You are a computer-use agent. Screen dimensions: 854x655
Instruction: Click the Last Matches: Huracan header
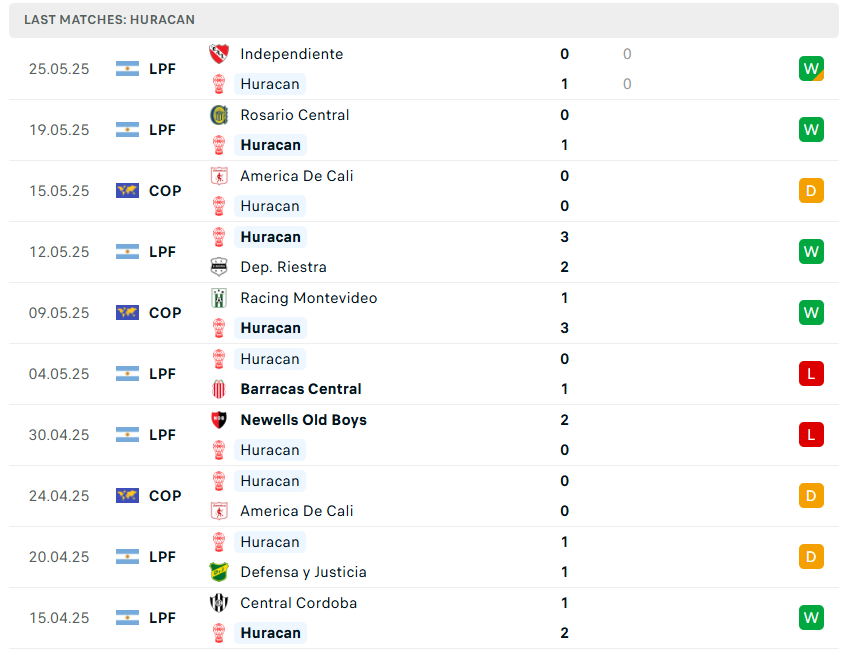[x=110, y=20]
